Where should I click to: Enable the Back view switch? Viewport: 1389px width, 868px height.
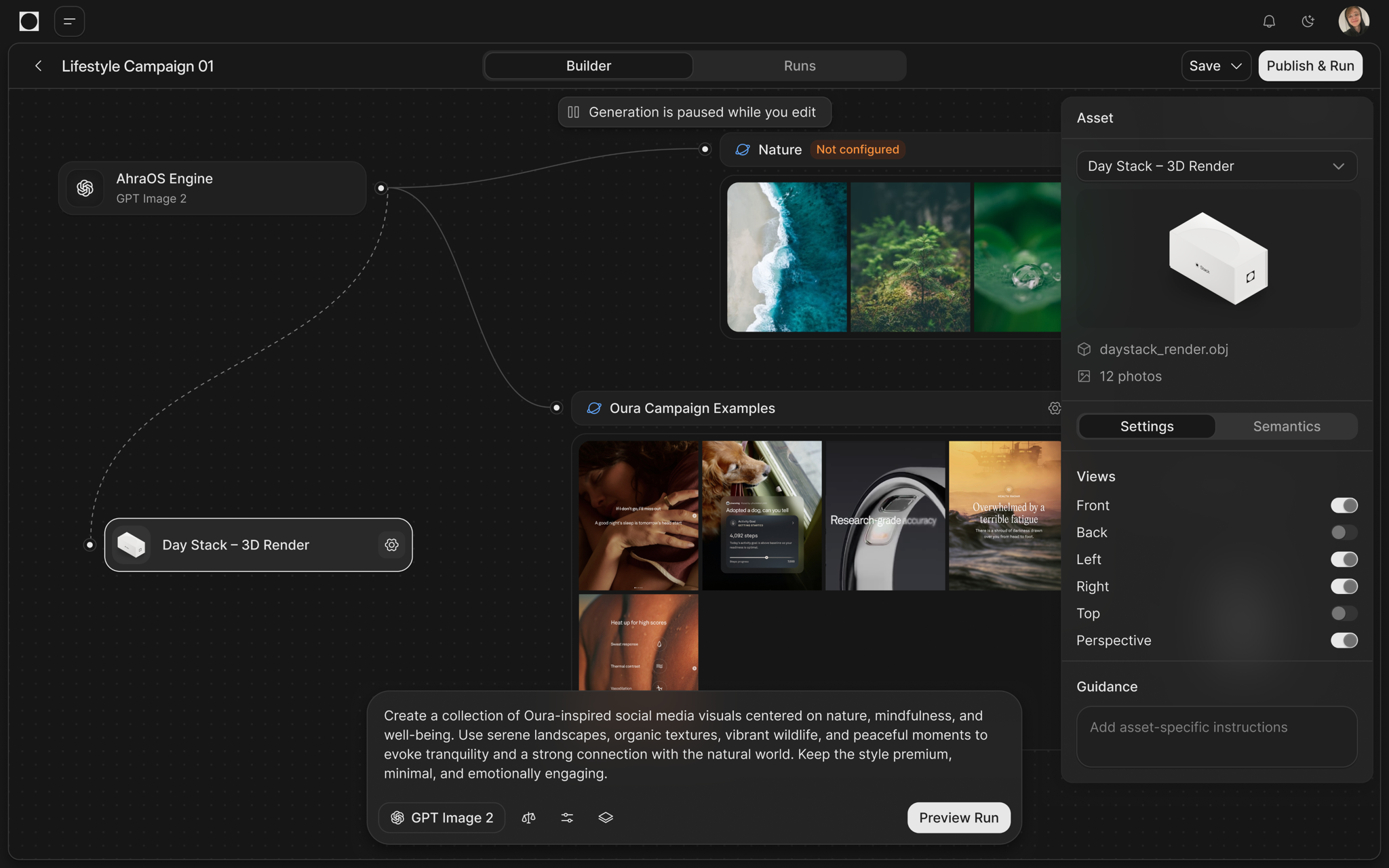(x=1344, y=532)
